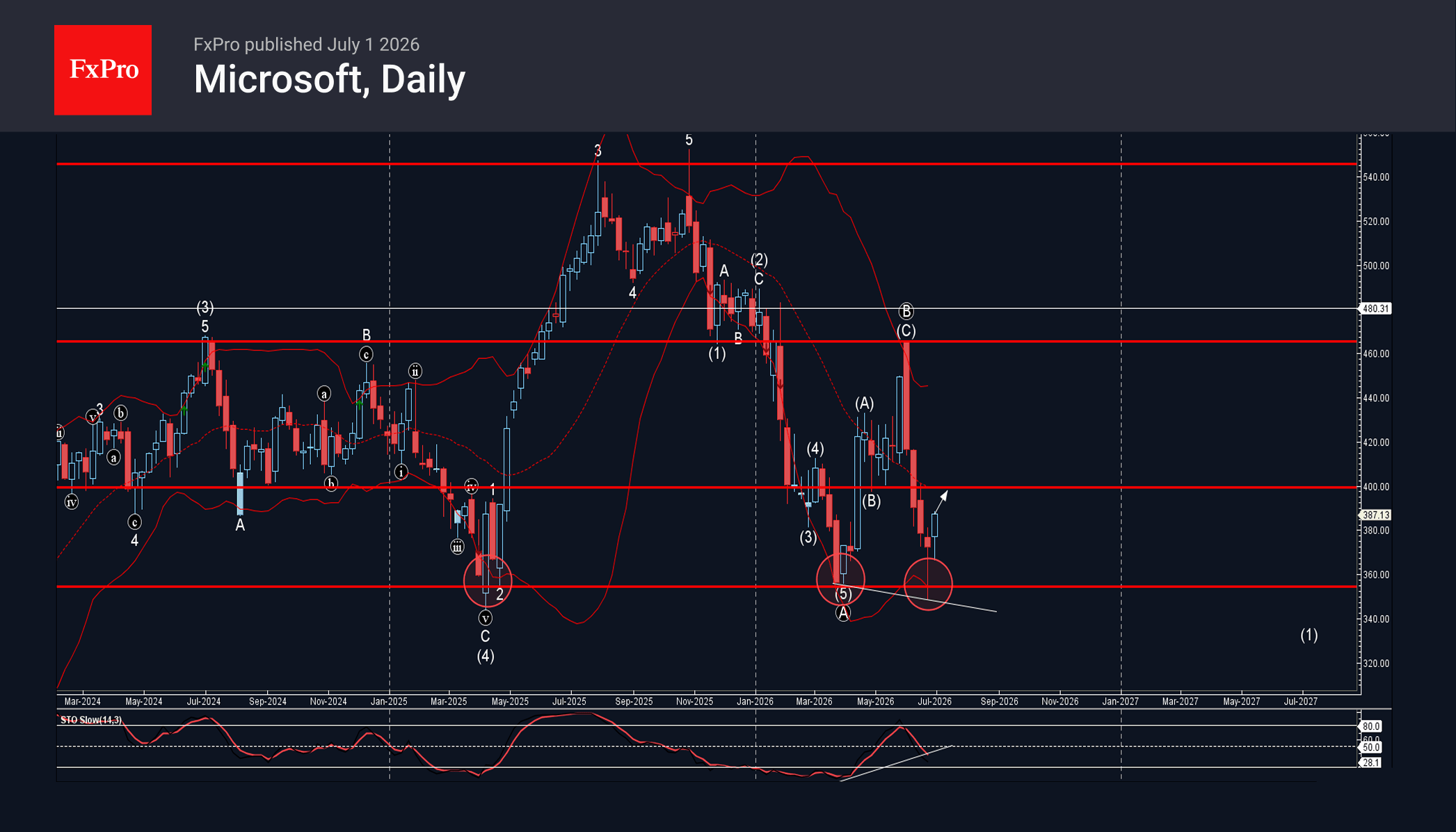Click the 'Microsoft, Daily' chart title
The width and height of the screenshot is (1456, 832).
(329, 79)
